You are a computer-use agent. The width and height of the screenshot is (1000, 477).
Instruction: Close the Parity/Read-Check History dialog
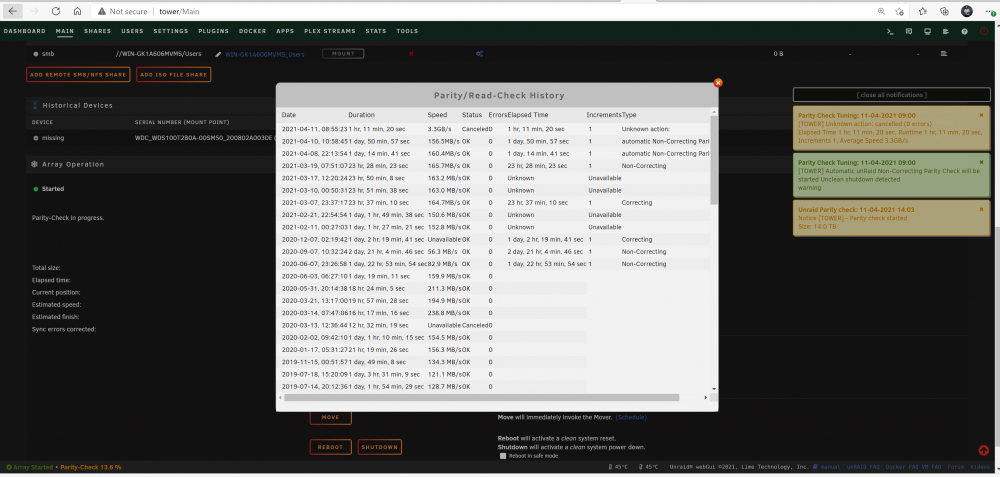(718, 83)
